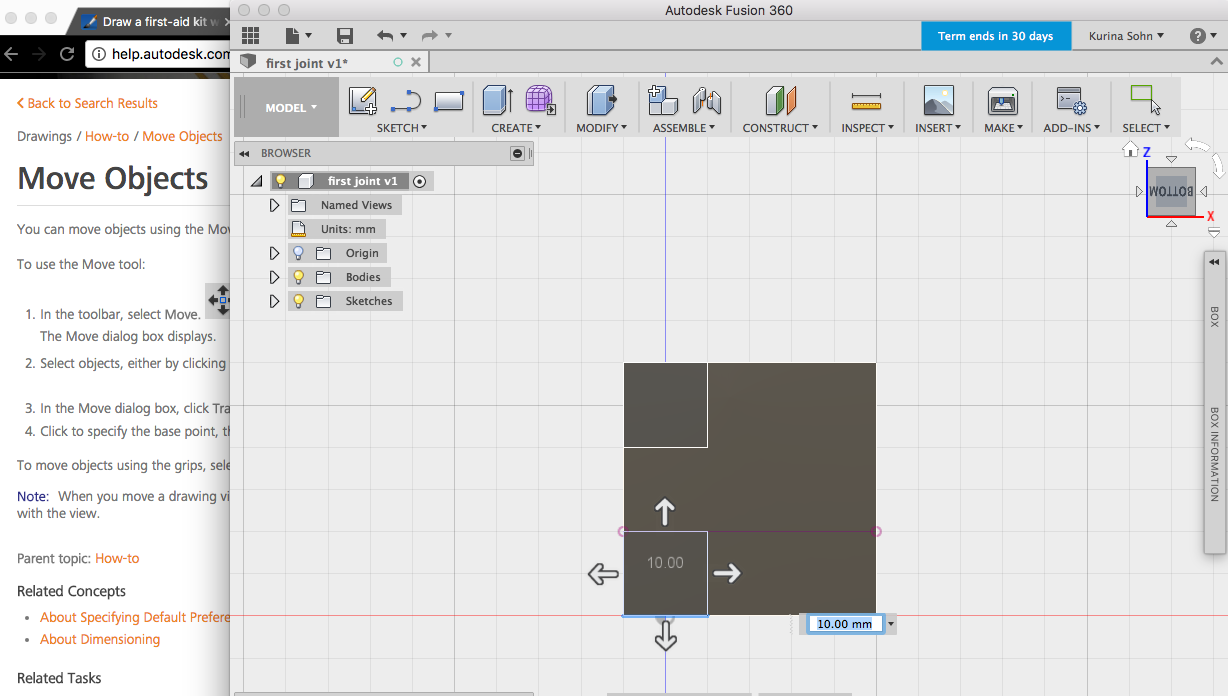Select the Insert image icon
1228x696 pixels.
[x=938, y=101]
